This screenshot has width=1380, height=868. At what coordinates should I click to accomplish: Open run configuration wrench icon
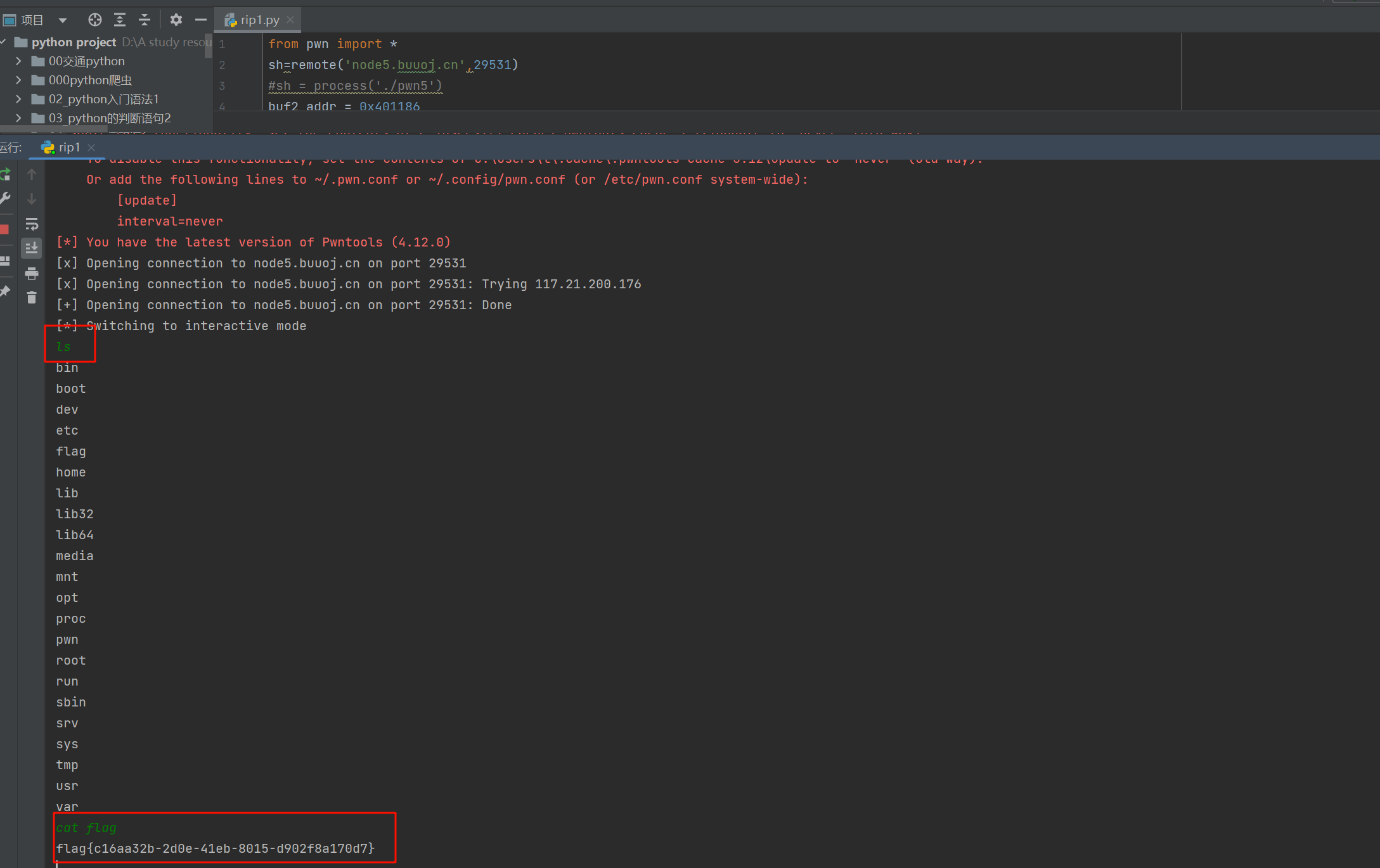[5, 198]
